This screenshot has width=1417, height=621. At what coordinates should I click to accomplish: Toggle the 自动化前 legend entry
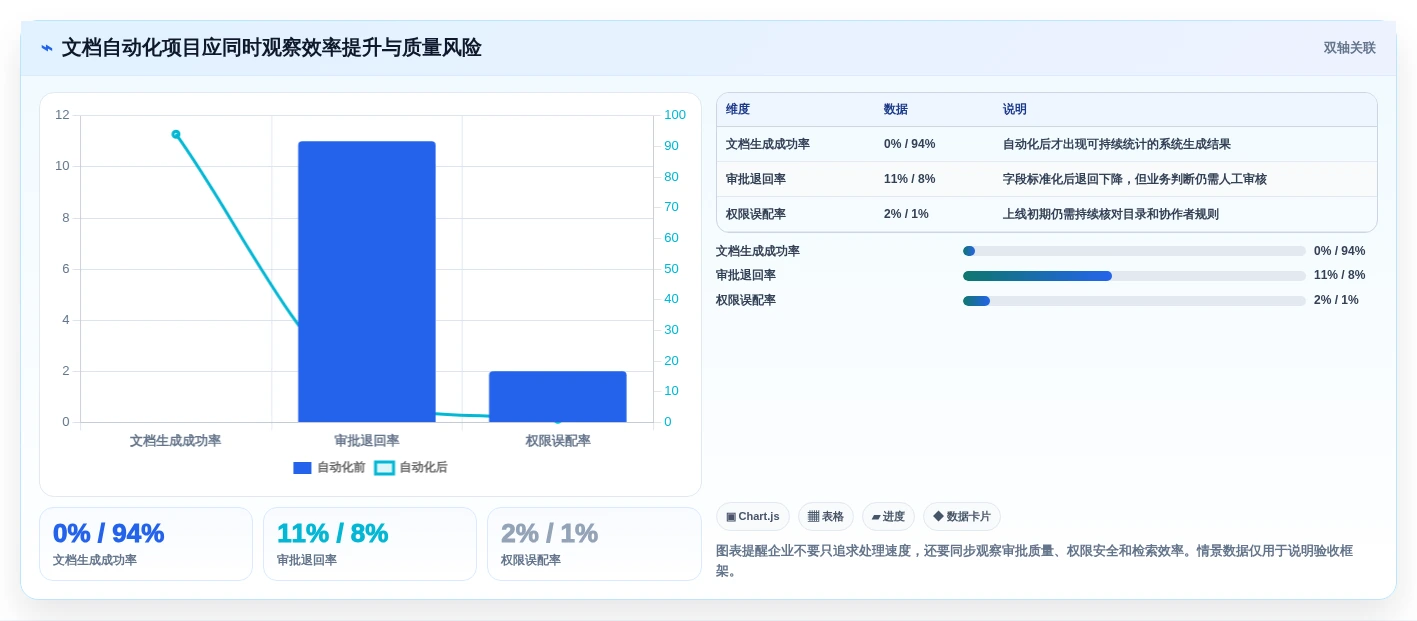coord(329,467)
